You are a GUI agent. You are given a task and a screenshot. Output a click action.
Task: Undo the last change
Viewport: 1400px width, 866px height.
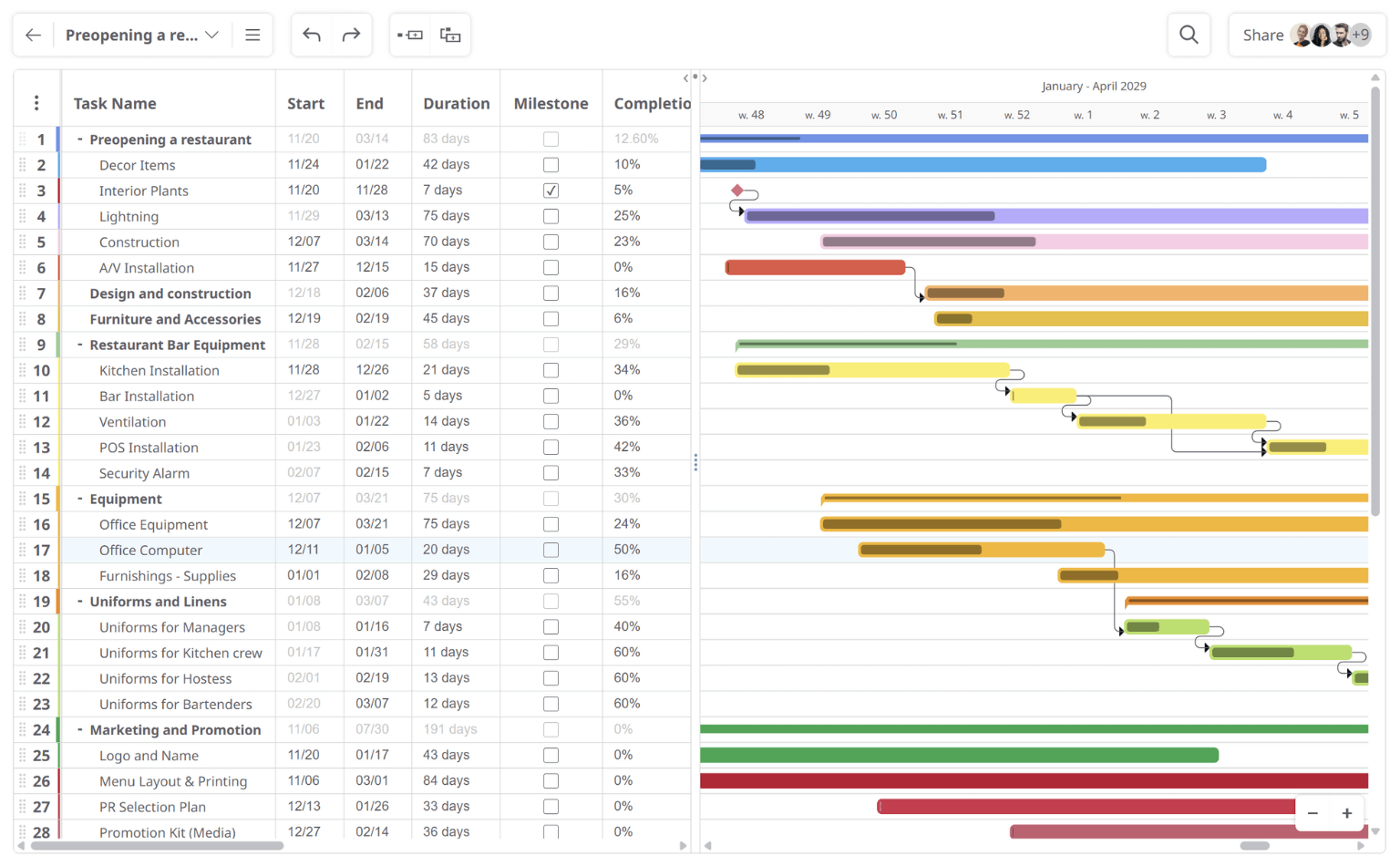pyautogui.click(x=311, y=34)
